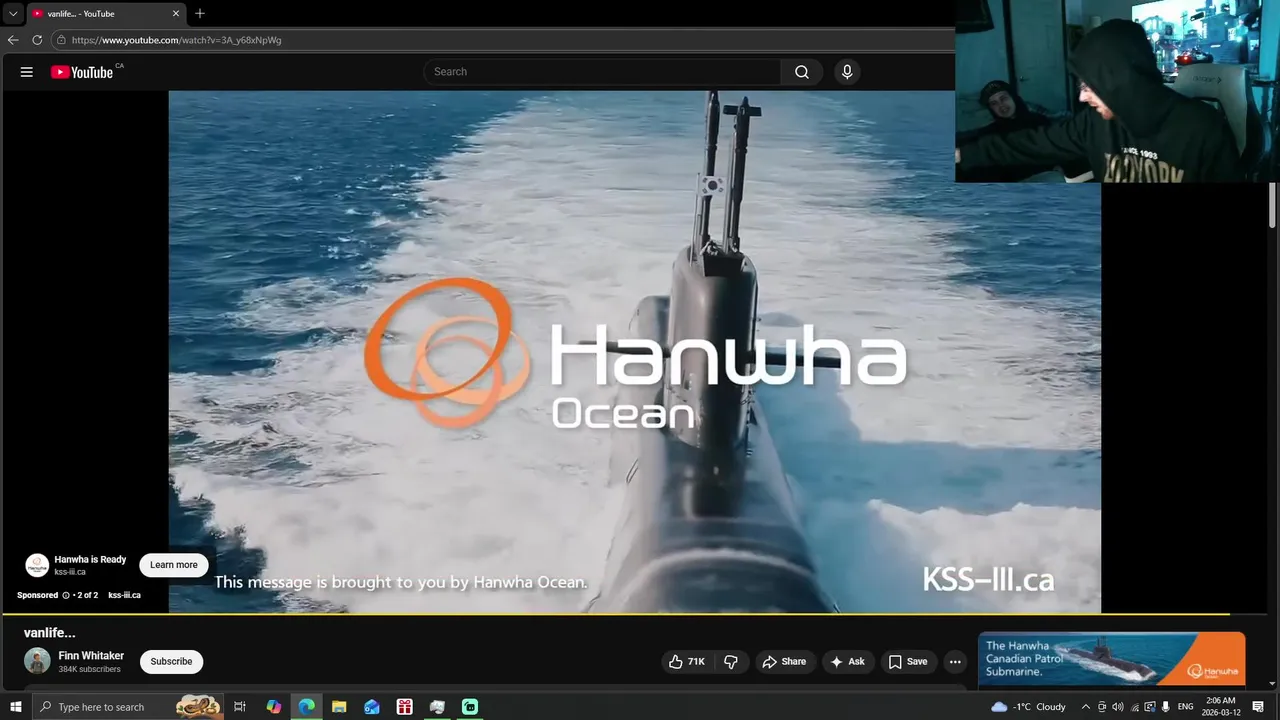Click the yellow ad progress bar
This screenshot has width=1280, height=720.
(614, 613)
